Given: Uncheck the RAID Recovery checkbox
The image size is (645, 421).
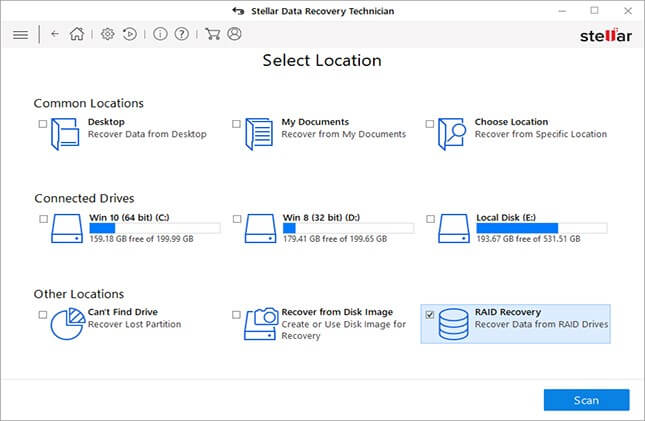Looking at the screenshot, I should (430, 315).
